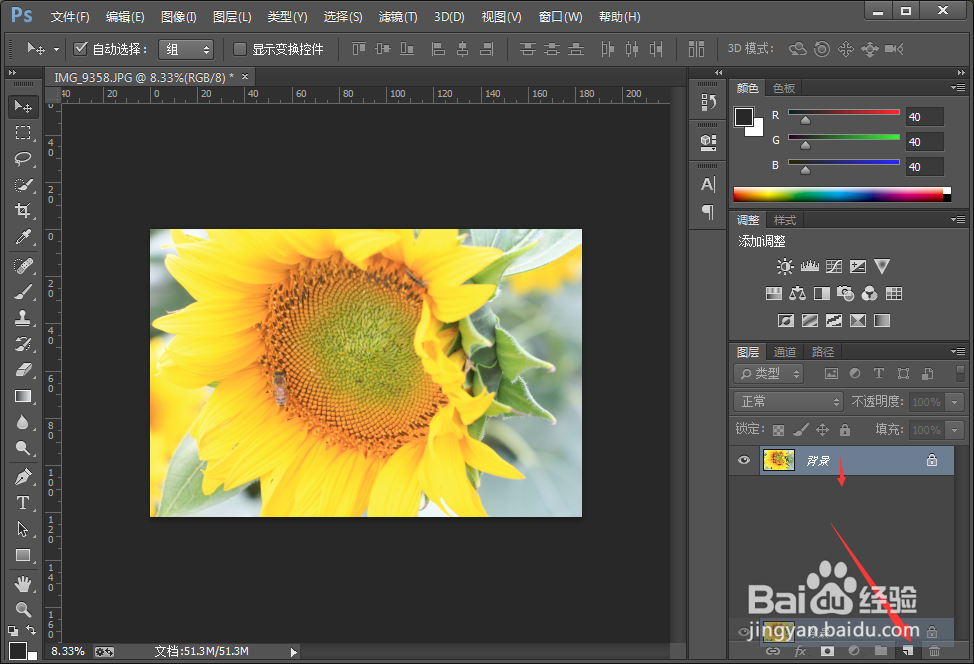Enable Show Transform Controls checkbox

[x=240, y=48]
